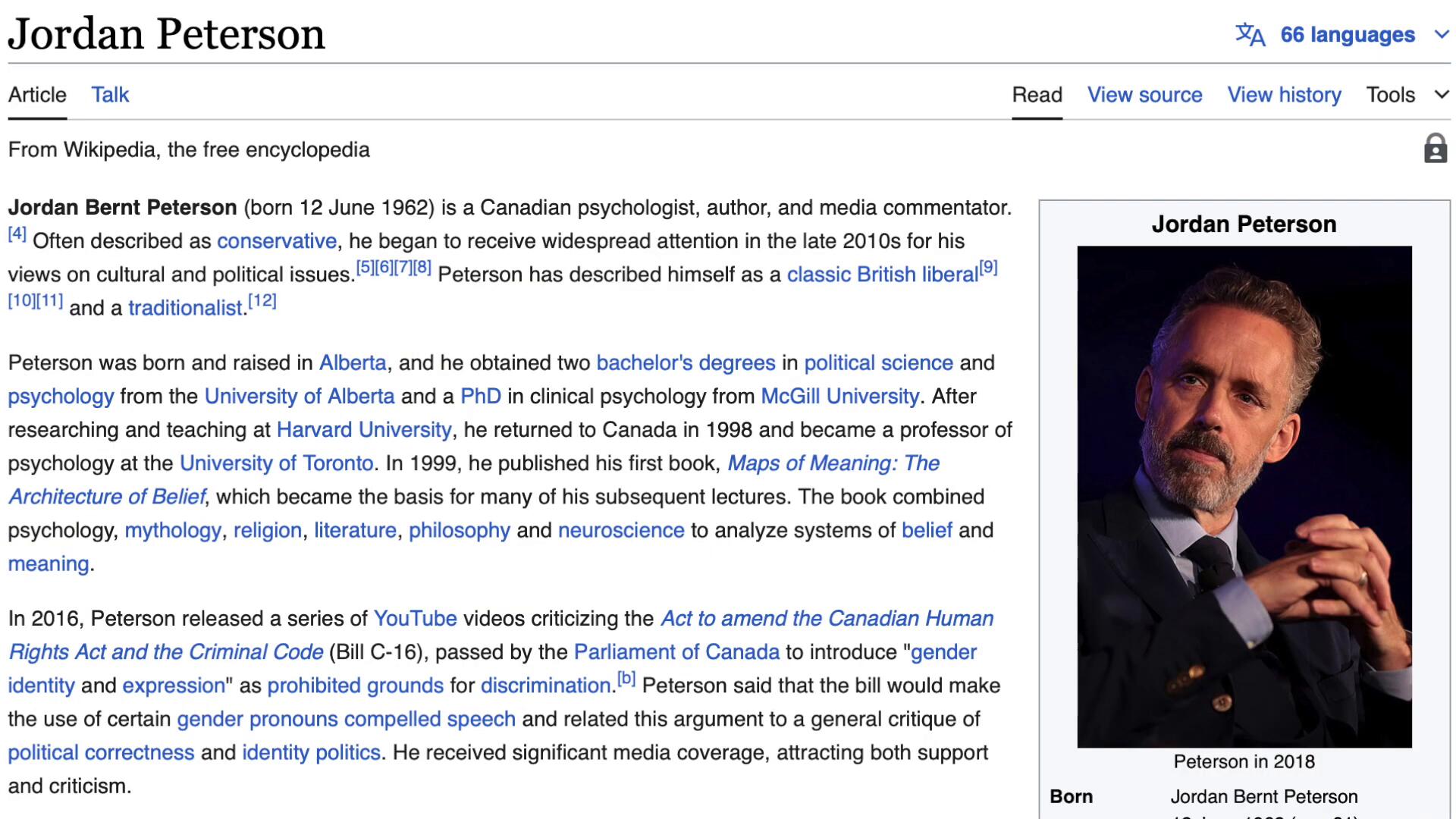The height and width of the screenshot is (819, 1456).
Task: Click the page protection padlock icon
Action: point(1435,149)
